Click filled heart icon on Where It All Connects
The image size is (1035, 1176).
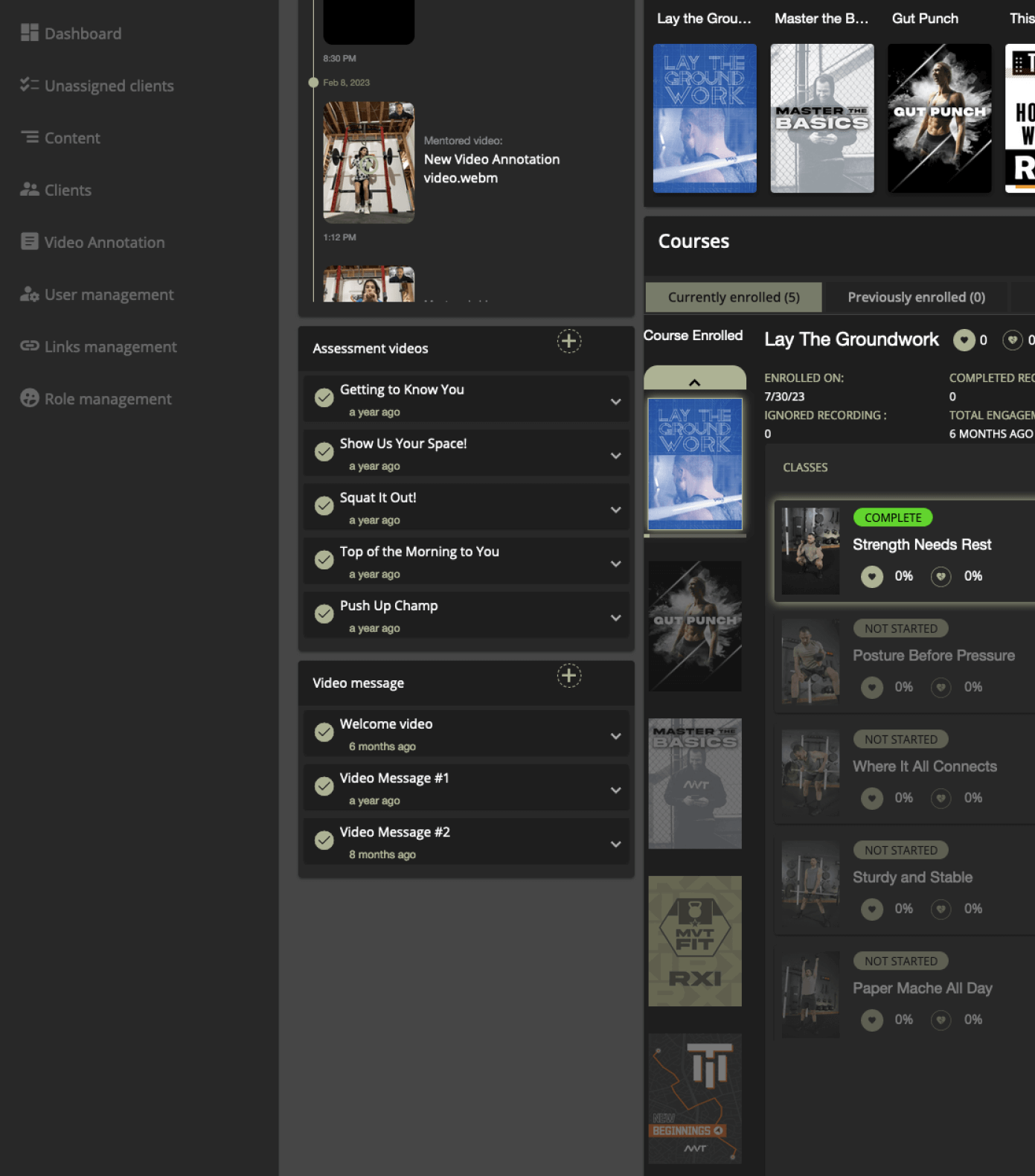(872, 798)
